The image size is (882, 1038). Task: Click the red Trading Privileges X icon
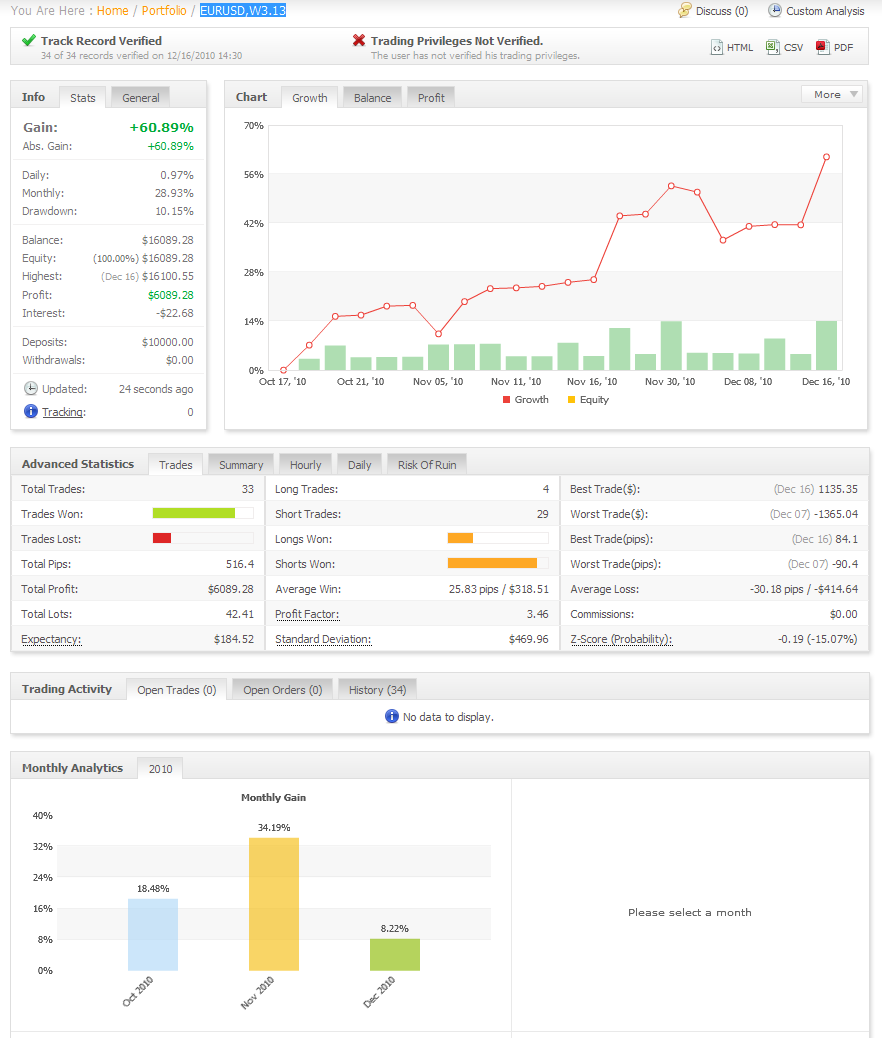(x=359, y=40)
